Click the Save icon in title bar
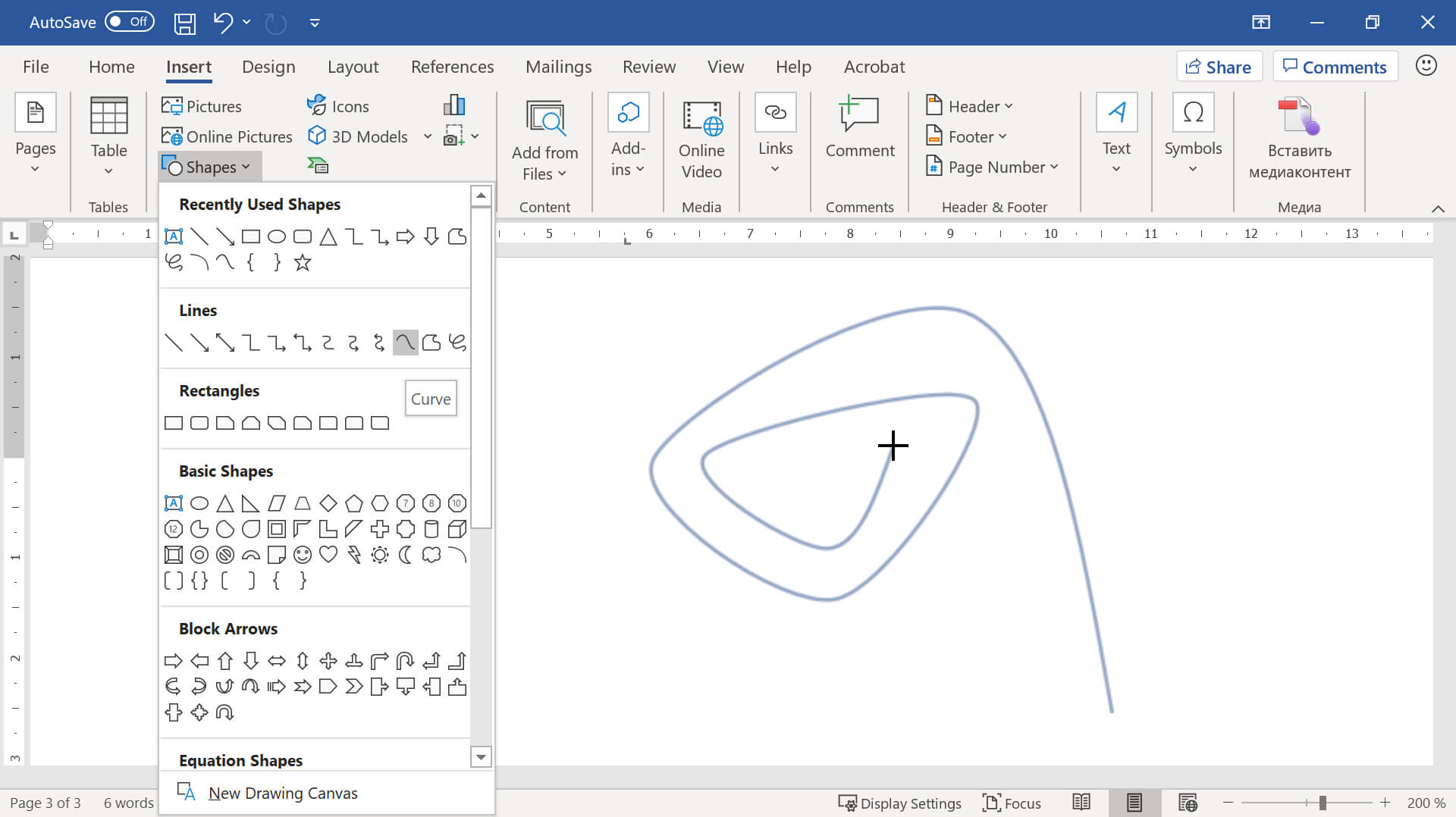Image resolution: width=1456 pixels, height=817 pixels. point(185,23)
